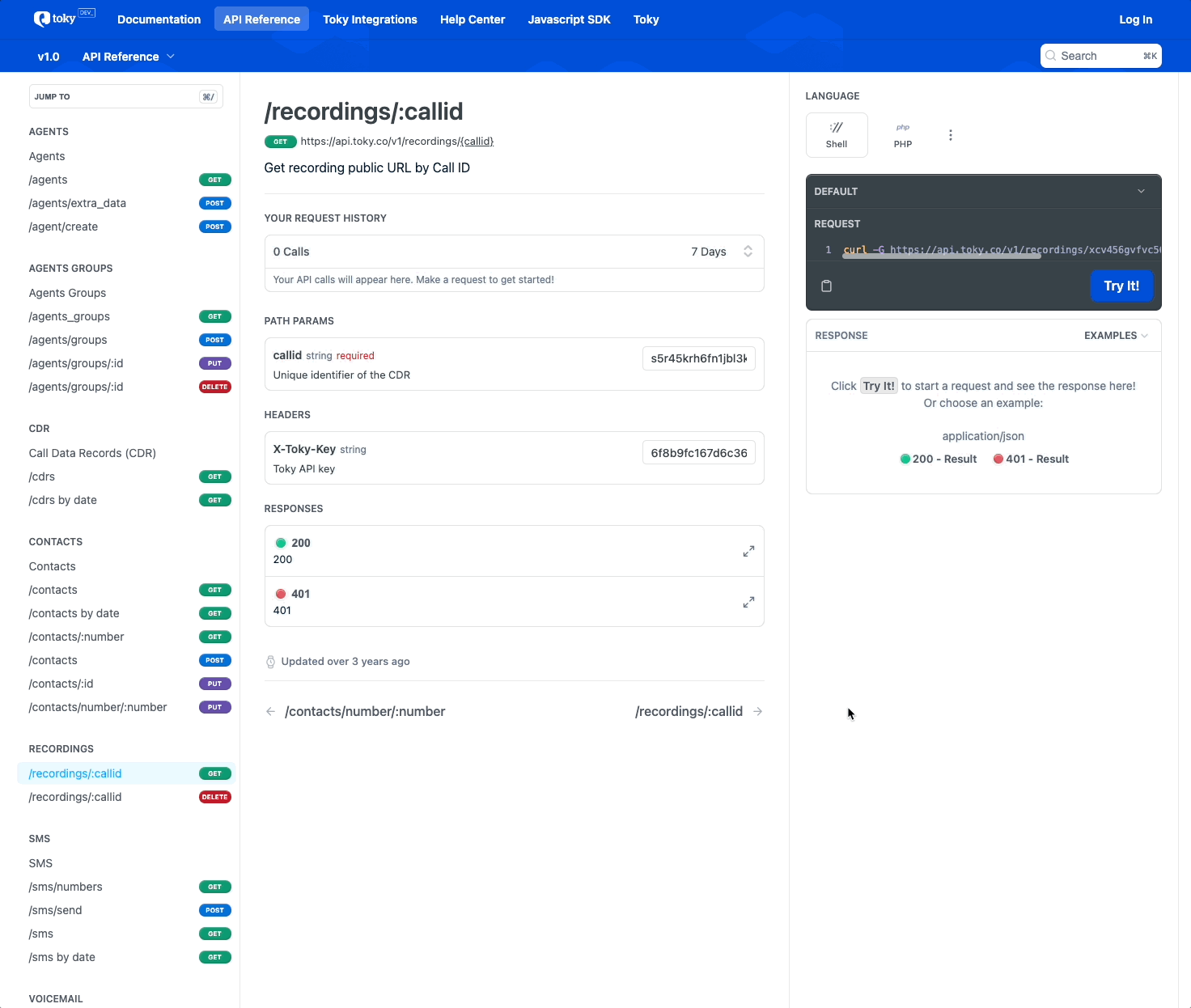The height and width of the screenshot is (1008, 1191).
Task: Expand the 200 response details icon
Action: click(x=748, y=551)
